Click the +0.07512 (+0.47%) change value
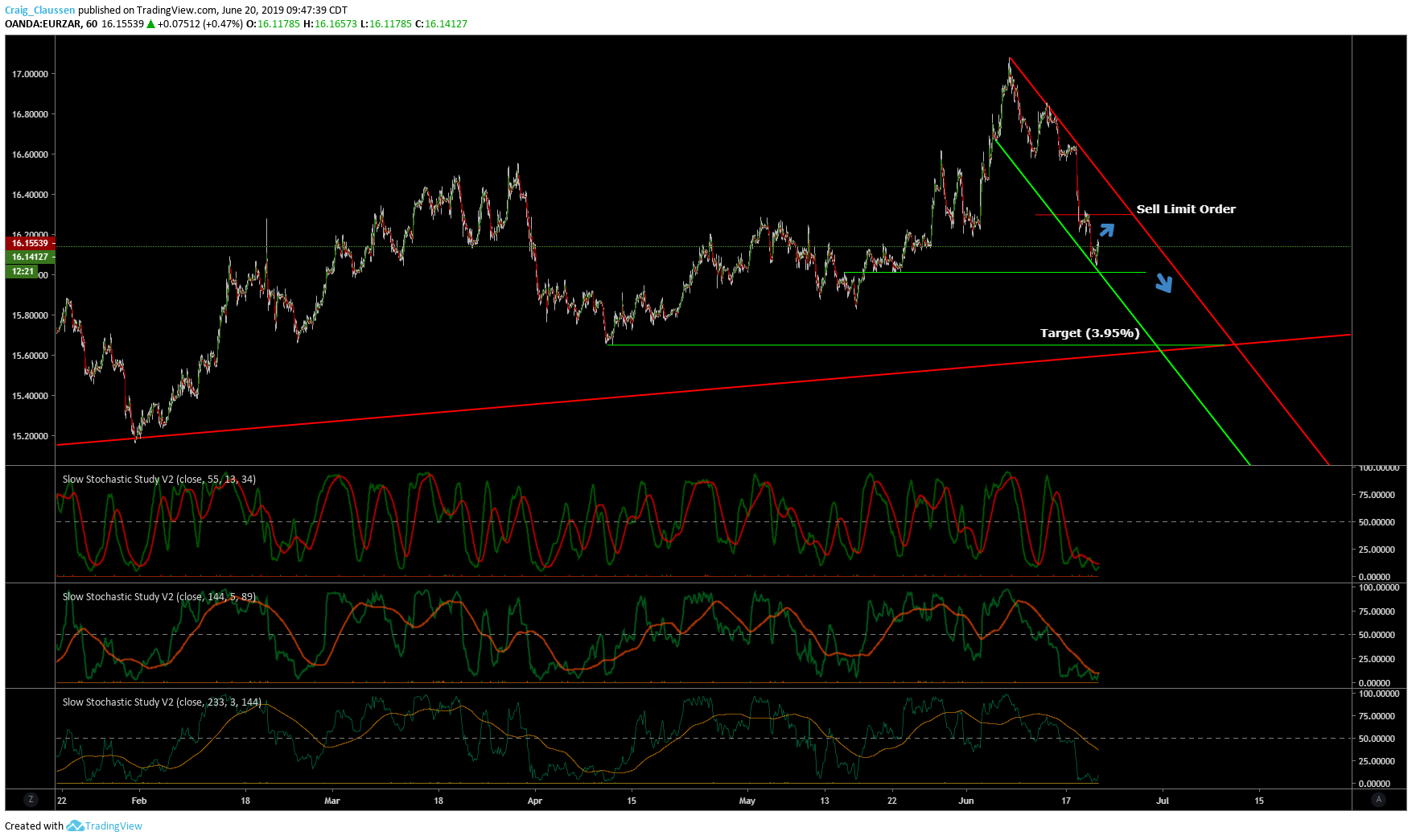This screenshot has height=840, width=1412. [200, 24]
